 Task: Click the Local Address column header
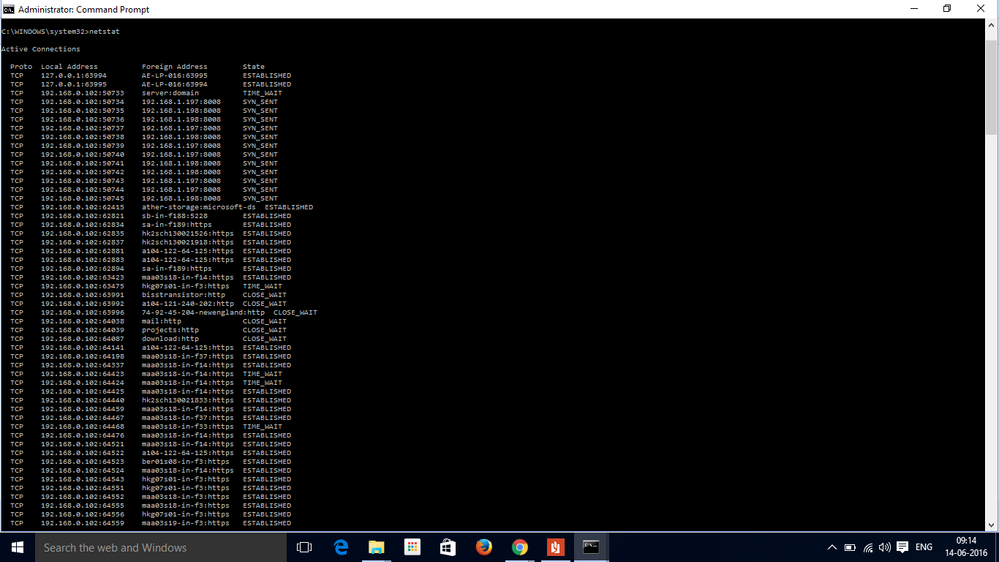coord(69,66)
